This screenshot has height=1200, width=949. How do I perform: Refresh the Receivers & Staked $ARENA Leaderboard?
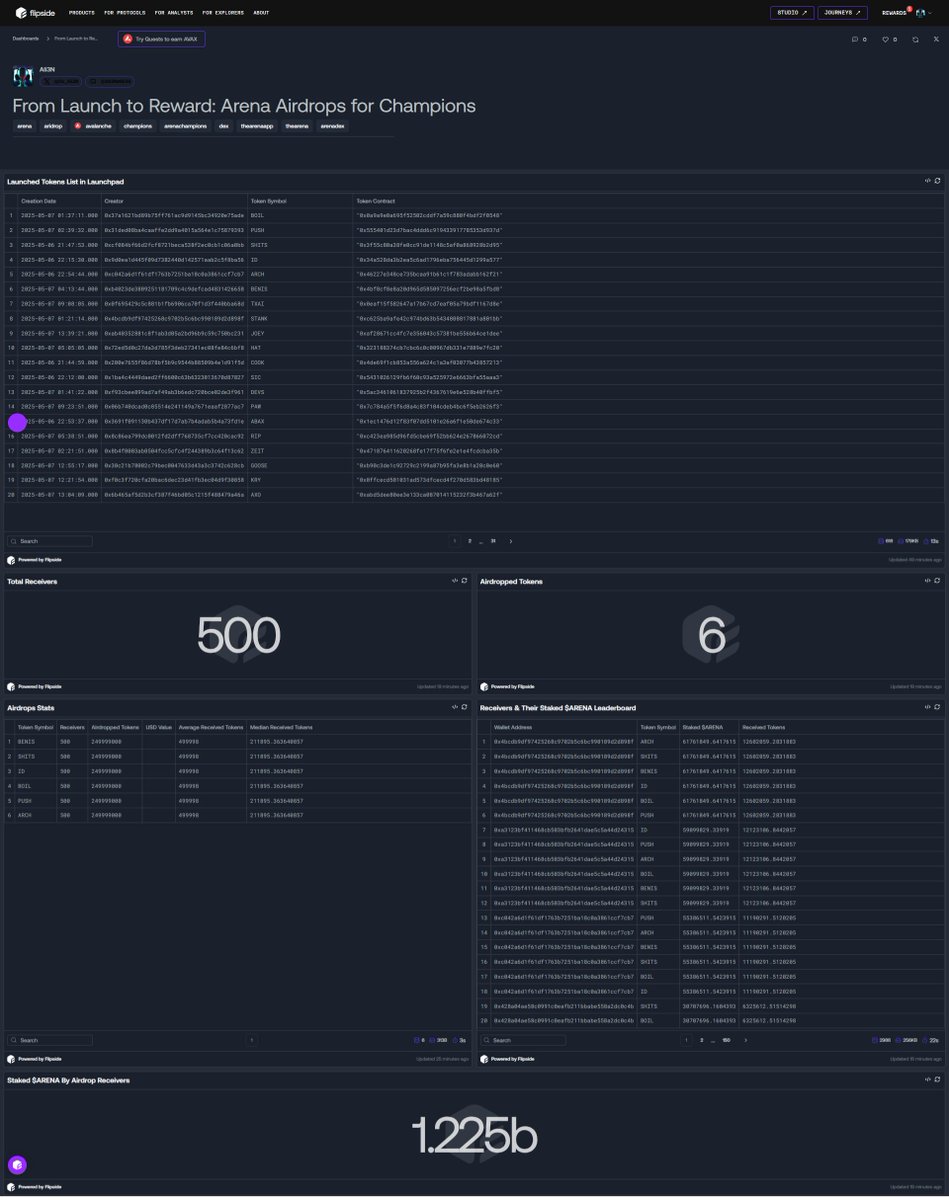point(937,707)
